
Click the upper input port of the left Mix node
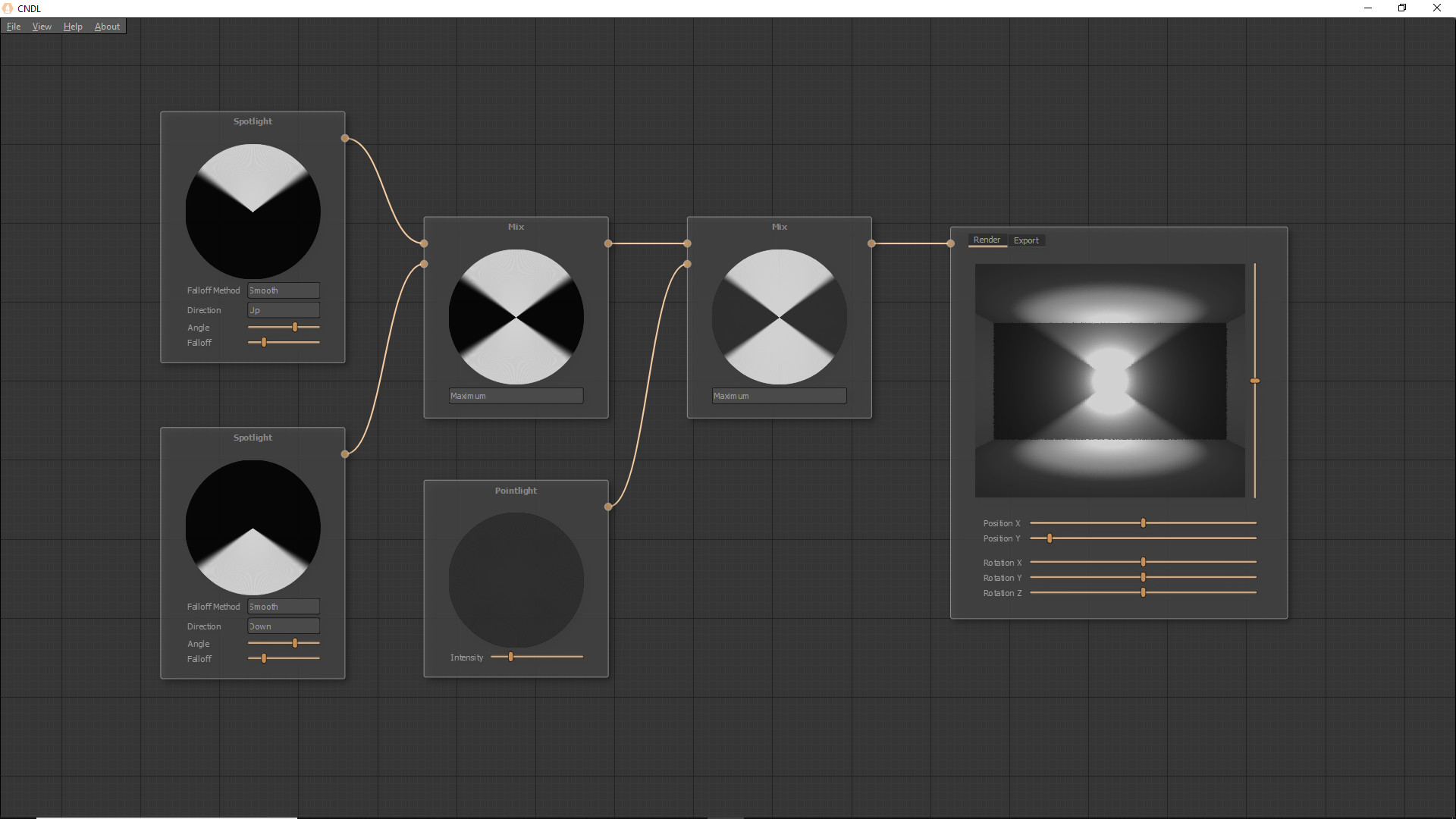pyautogui.click(x=424, y=243)
